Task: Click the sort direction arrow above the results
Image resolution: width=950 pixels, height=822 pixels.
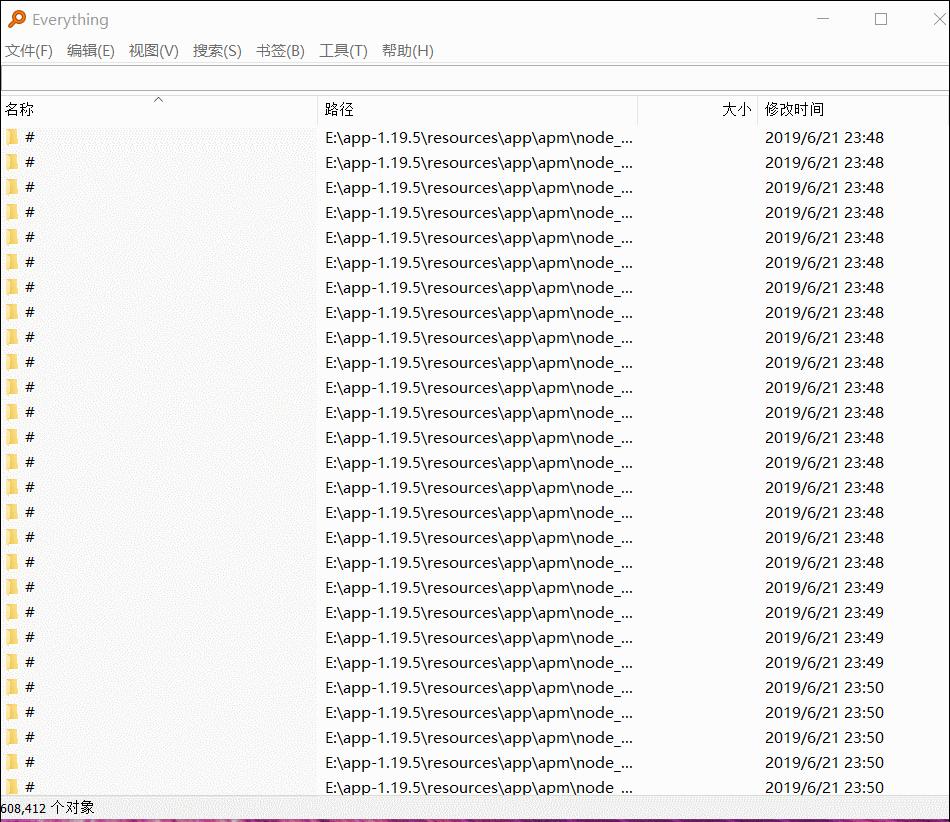Action: [x=158, y=100]
